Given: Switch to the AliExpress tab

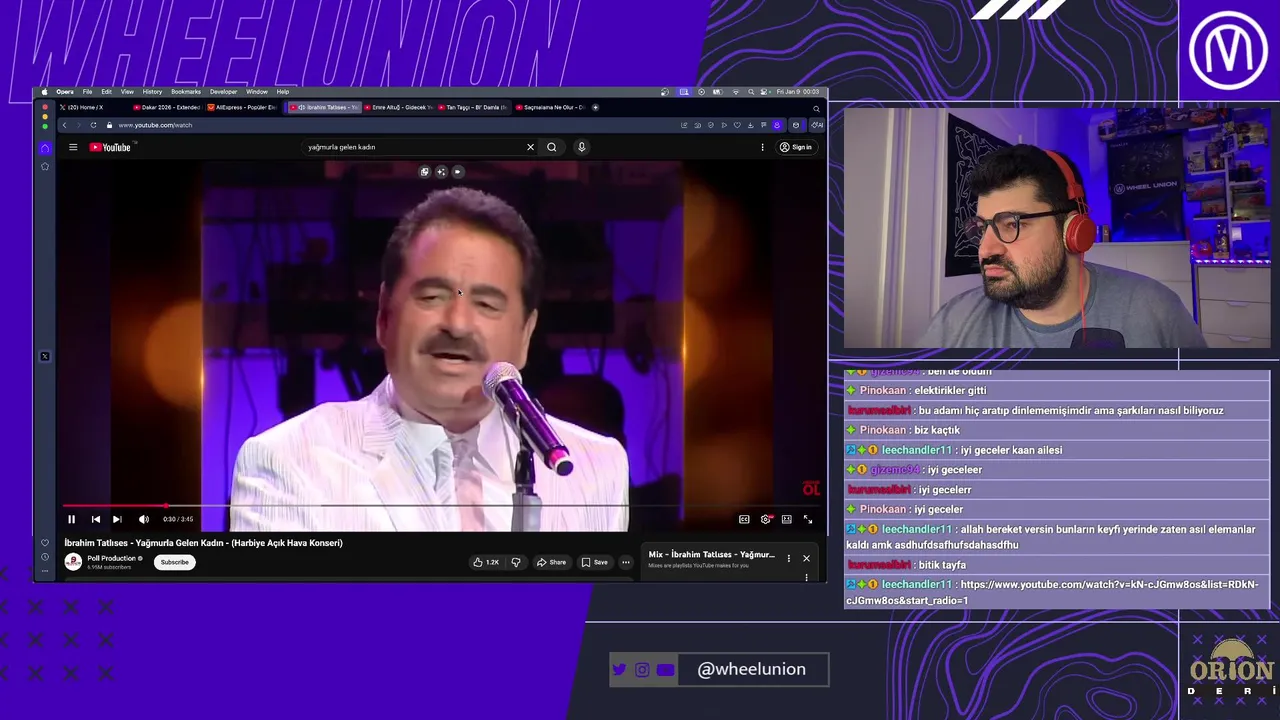Looking at the screenshot, I should pyautogui.click(x=243, y=107).
